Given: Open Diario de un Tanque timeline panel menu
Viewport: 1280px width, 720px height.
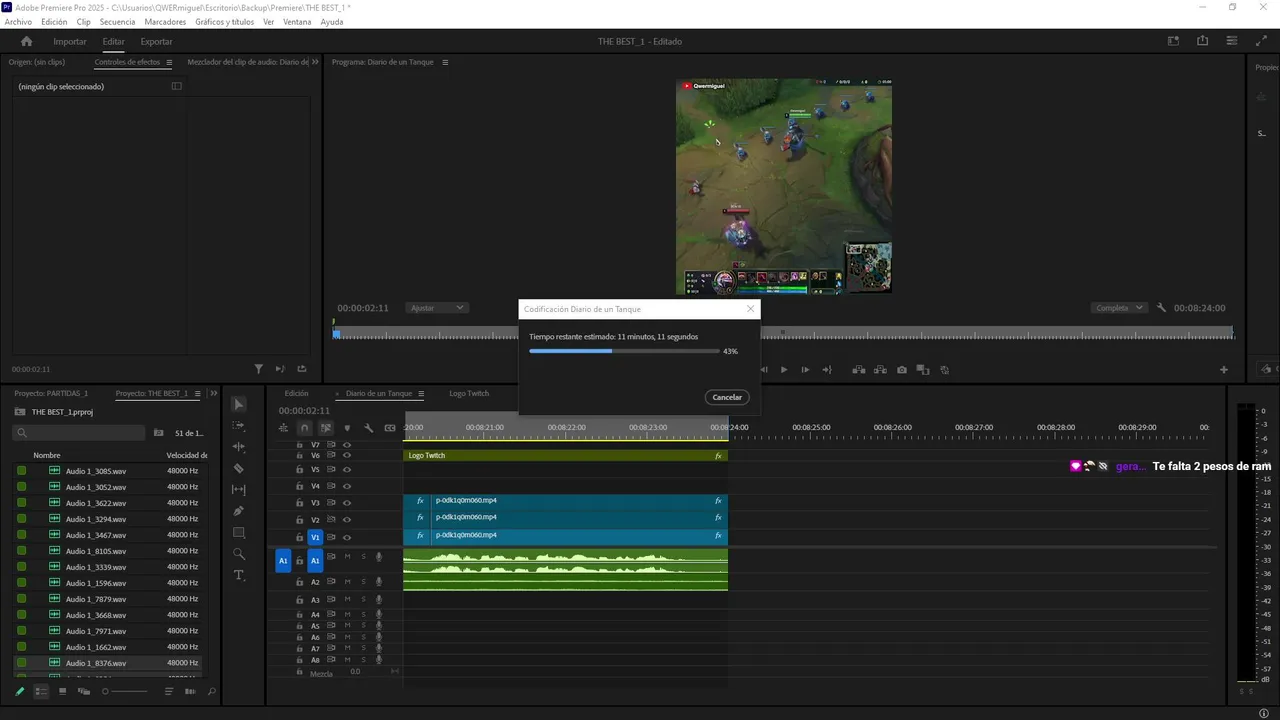Looking at the screenshot, I should click(421, 394).
